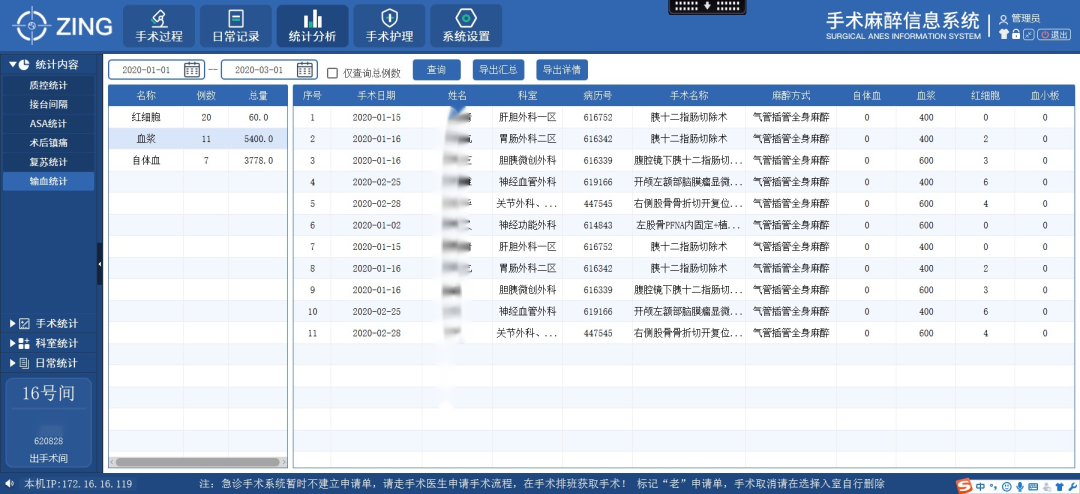1080x494 pixels.
Task: Click the shrink window icon in header
Action: pos(1028,34)
